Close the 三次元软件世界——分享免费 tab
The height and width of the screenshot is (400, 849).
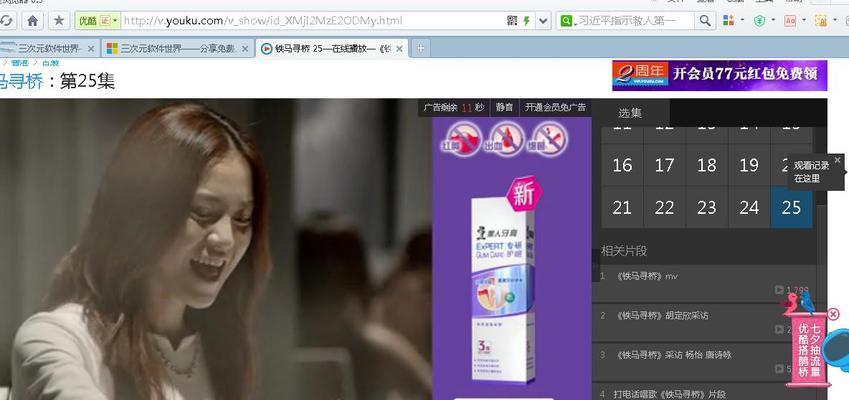coord(245,49)
